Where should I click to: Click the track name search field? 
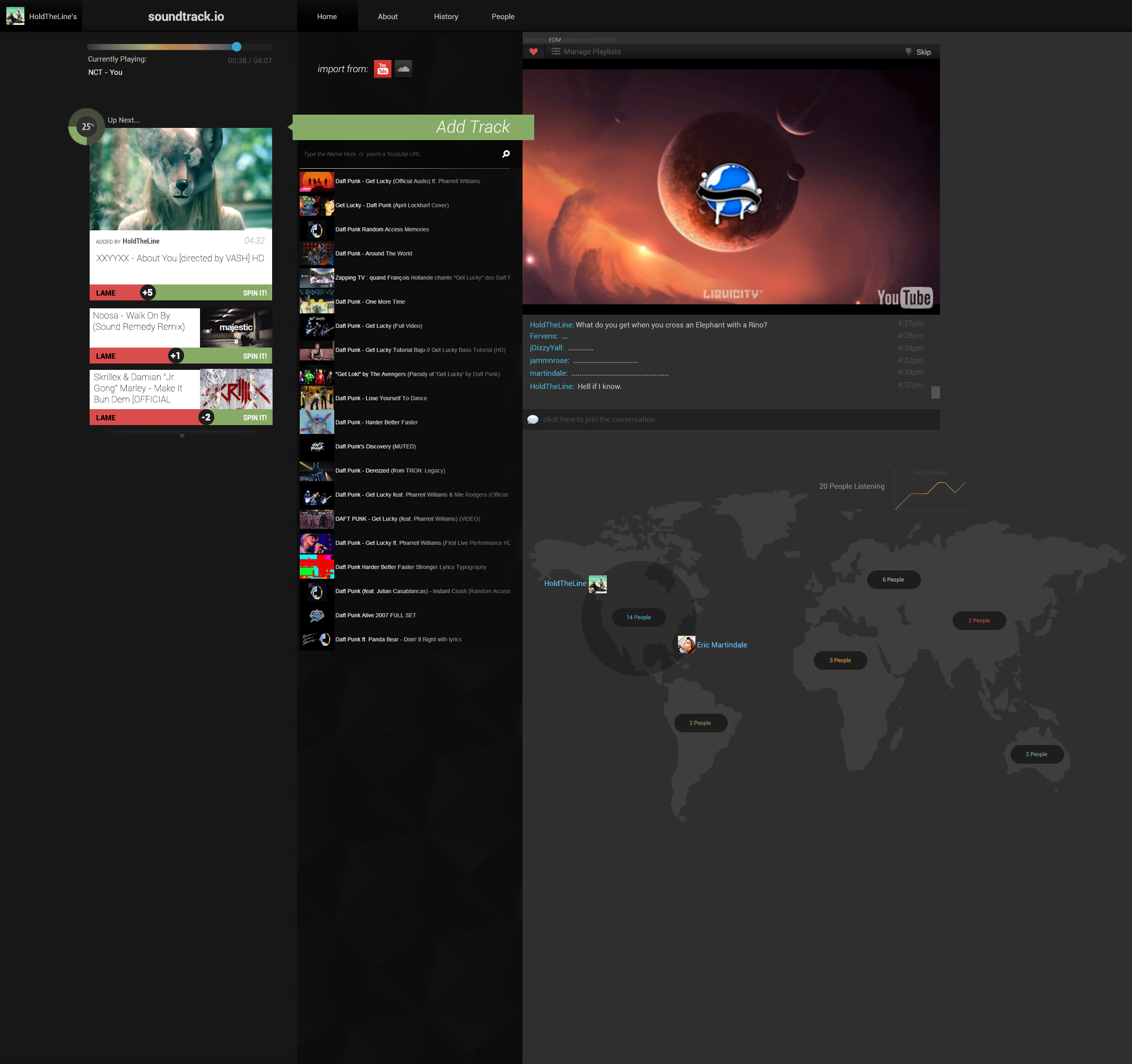[x=398, y=154]
